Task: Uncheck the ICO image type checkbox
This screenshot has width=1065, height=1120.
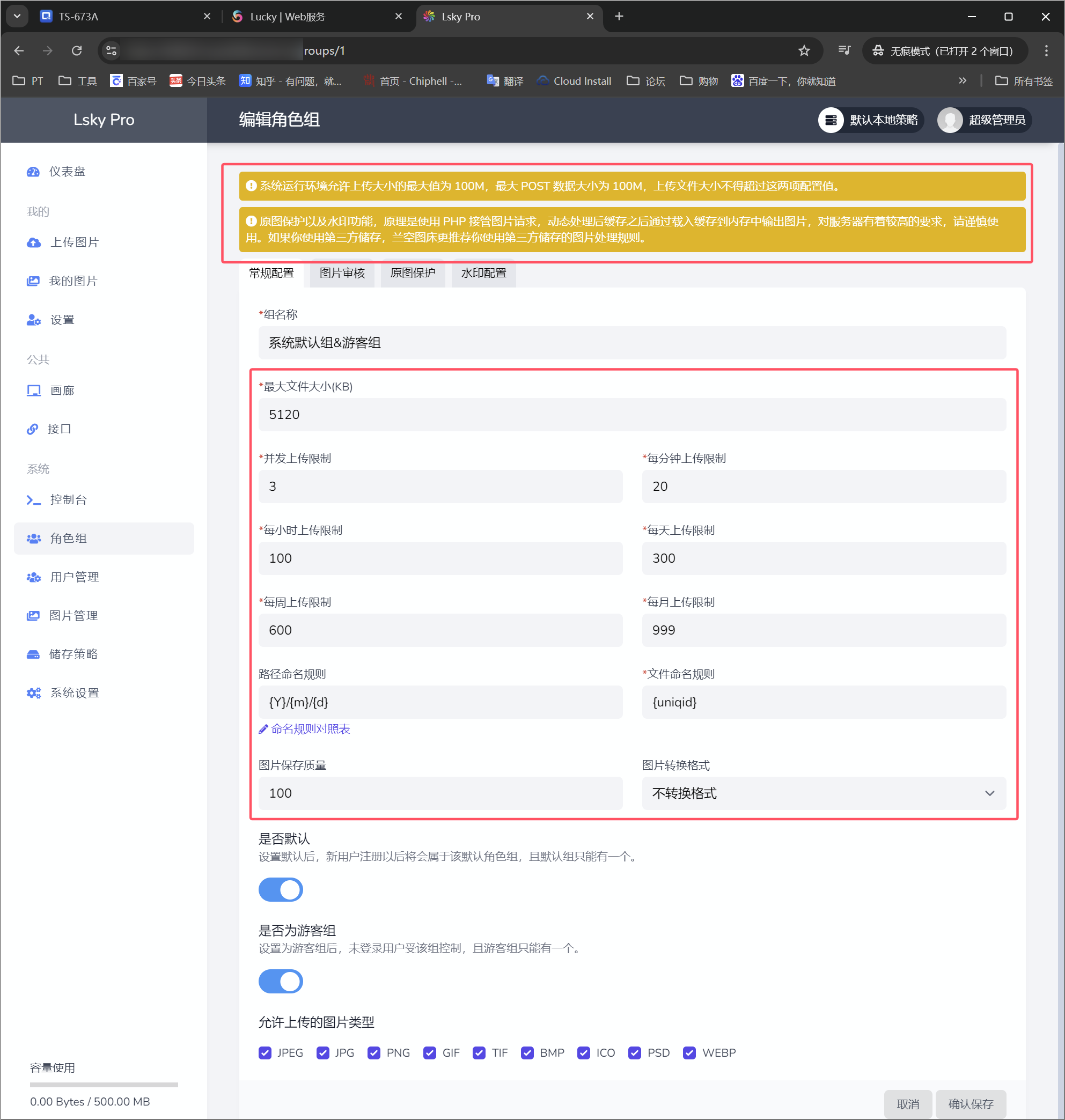Action: tap(584, 1053)
